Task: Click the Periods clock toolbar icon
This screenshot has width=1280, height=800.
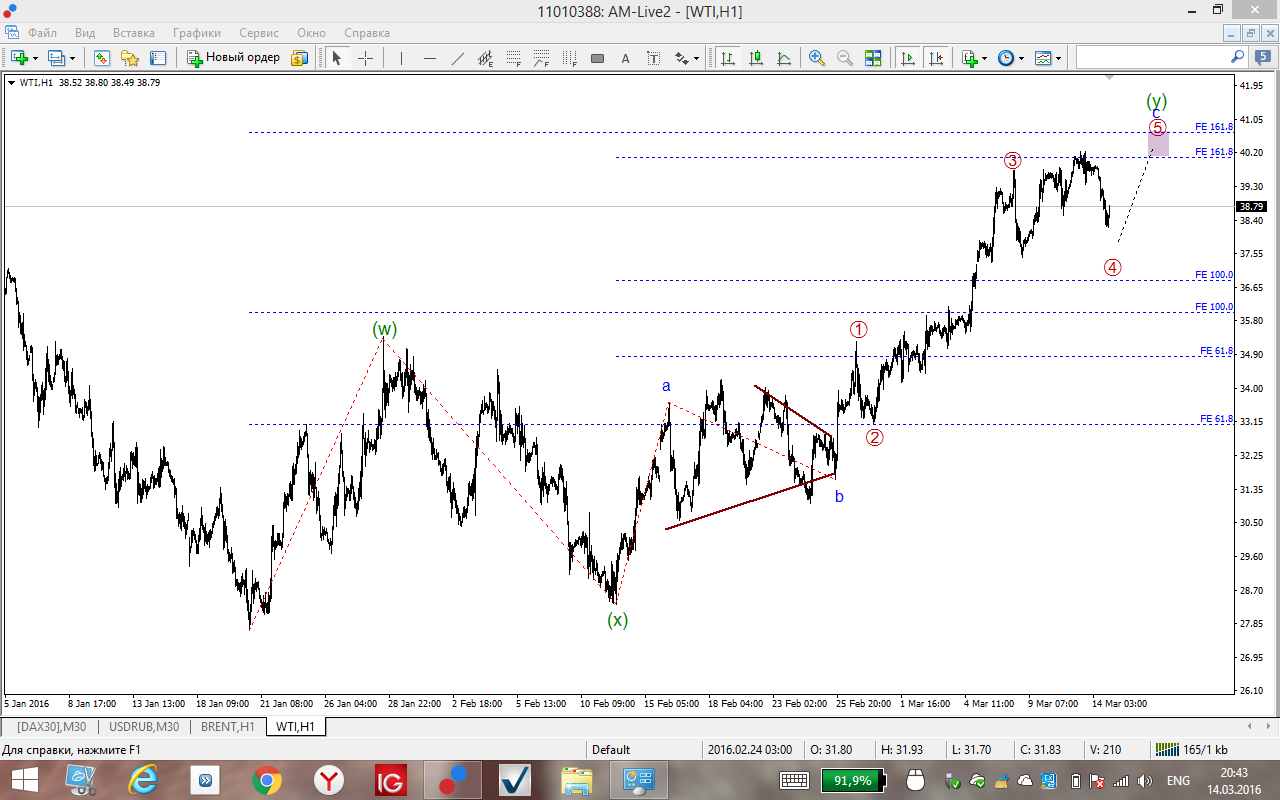Action: pos(1006,58)
